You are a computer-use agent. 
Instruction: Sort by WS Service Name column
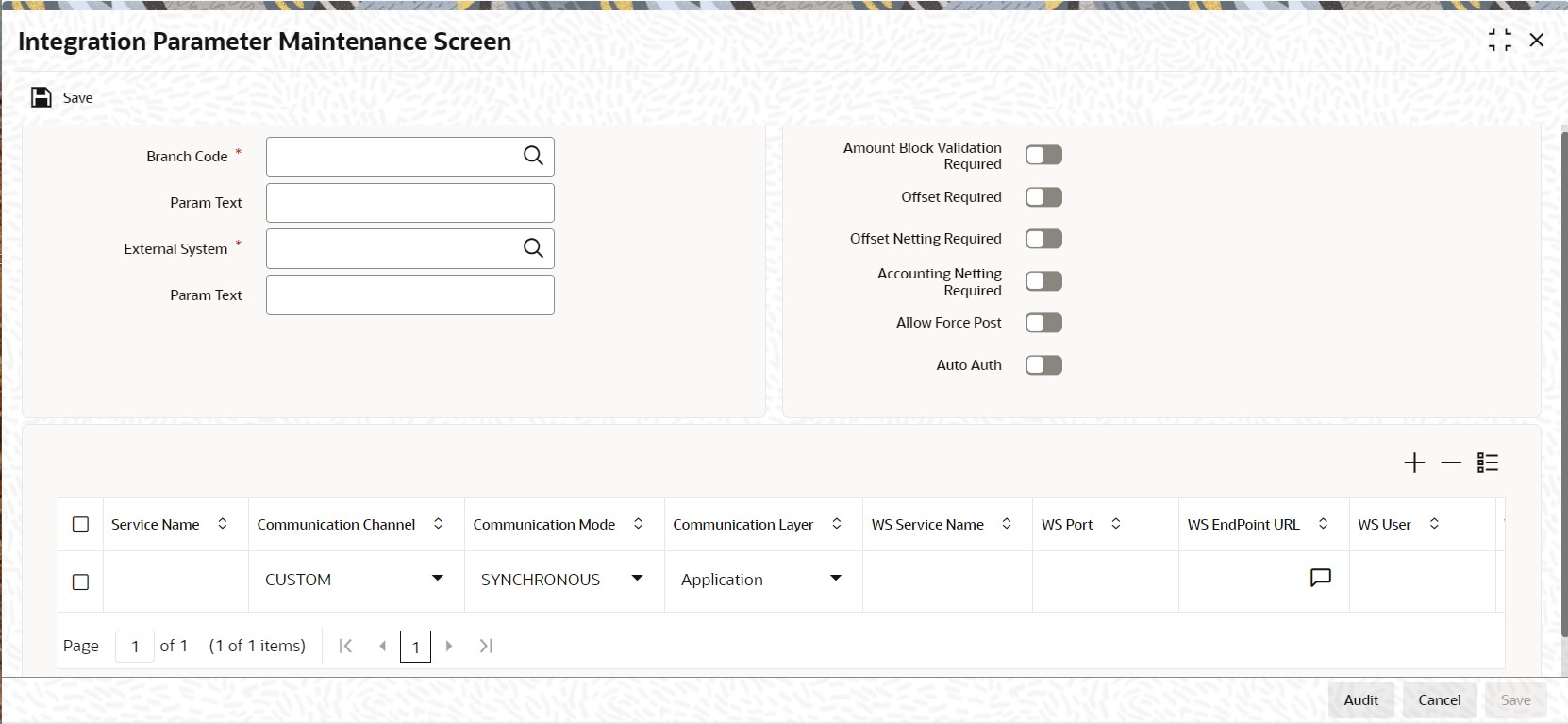click(1007, 524)
